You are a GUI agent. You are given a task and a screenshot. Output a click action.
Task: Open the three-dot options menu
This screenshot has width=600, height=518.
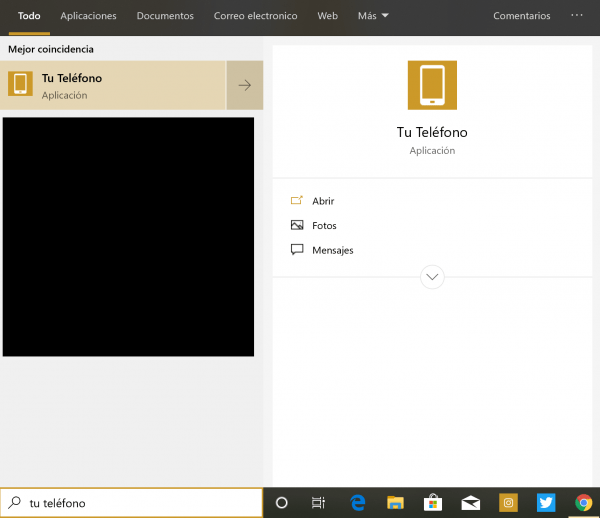[577, 15]
